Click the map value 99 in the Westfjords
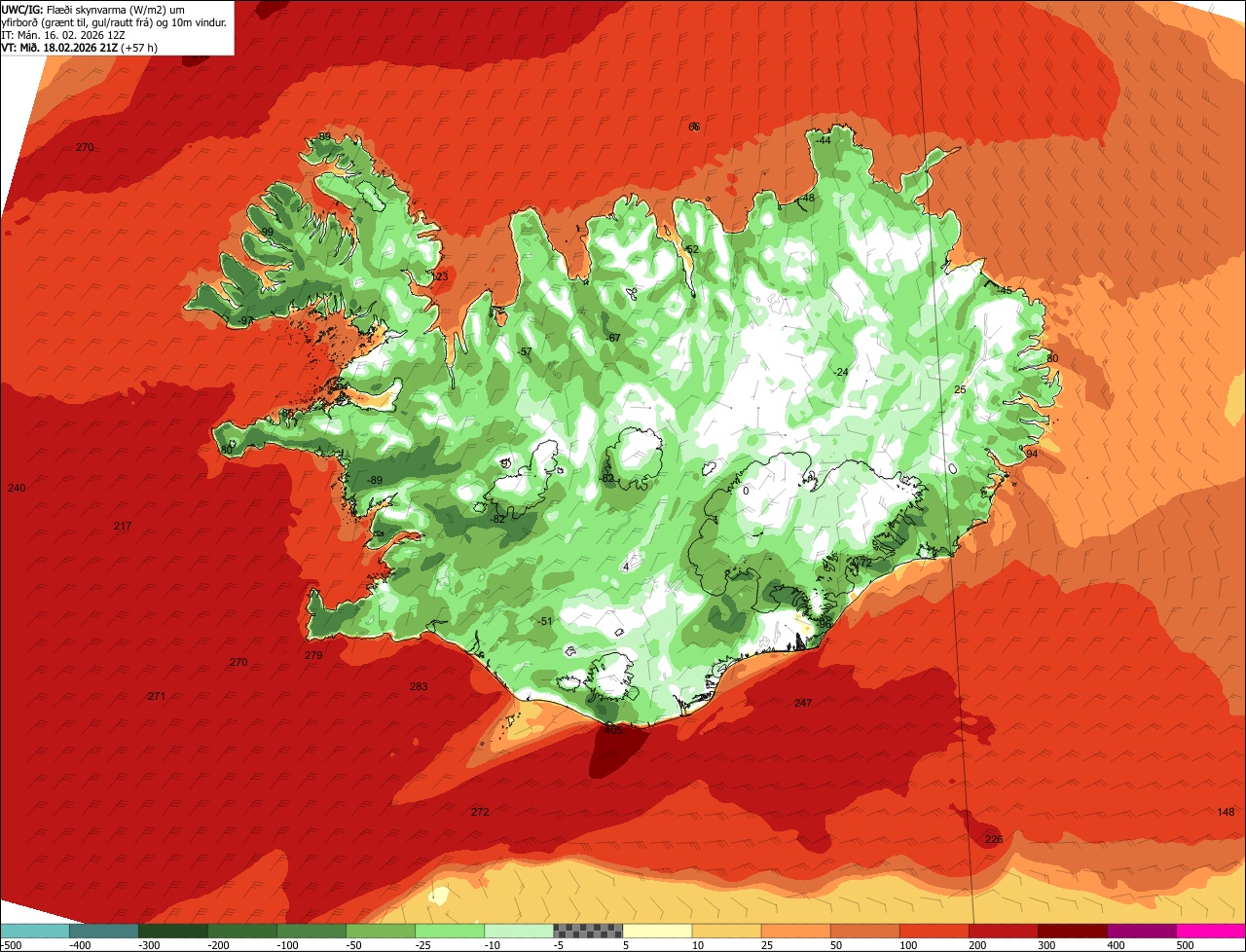 click(266, 232)
